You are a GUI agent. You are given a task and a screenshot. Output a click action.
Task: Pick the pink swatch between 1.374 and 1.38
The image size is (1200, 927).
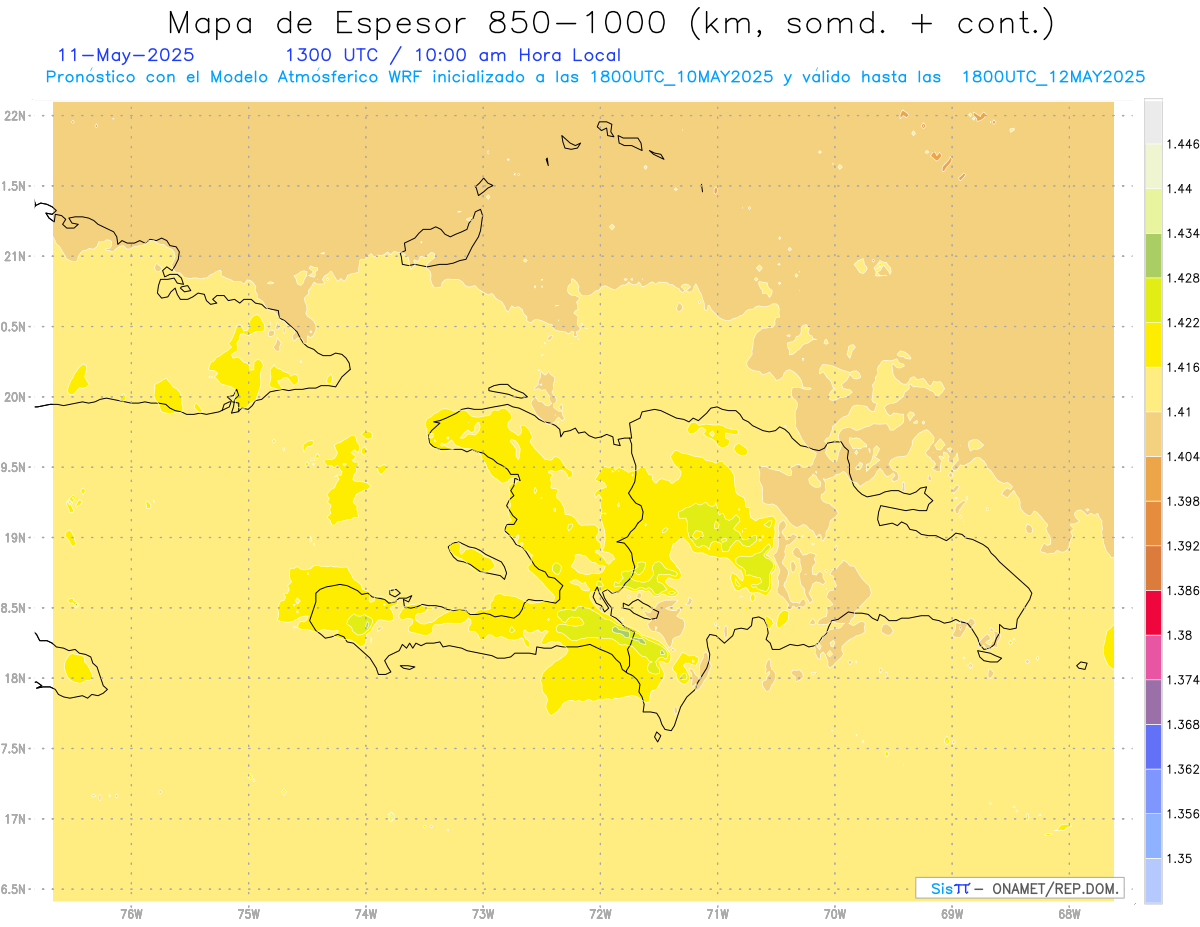(1153, 657)
